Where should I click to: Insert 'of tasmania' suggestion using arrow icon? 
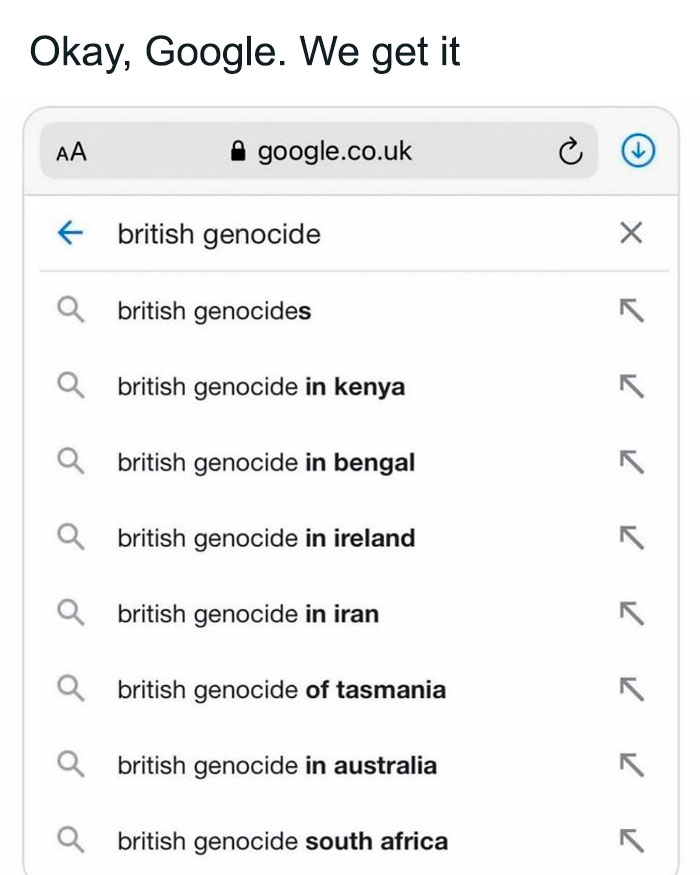pyautogui.click(x=629, y=690)
